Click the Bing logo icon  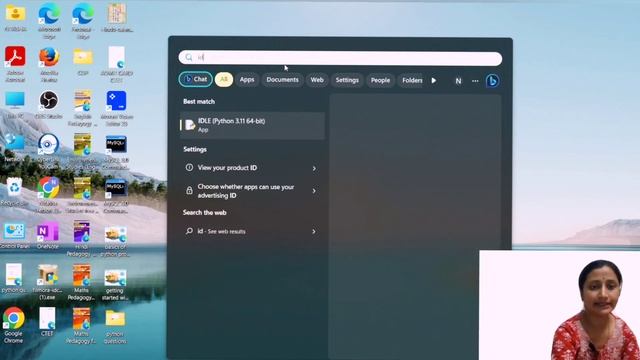pos(492,81)
